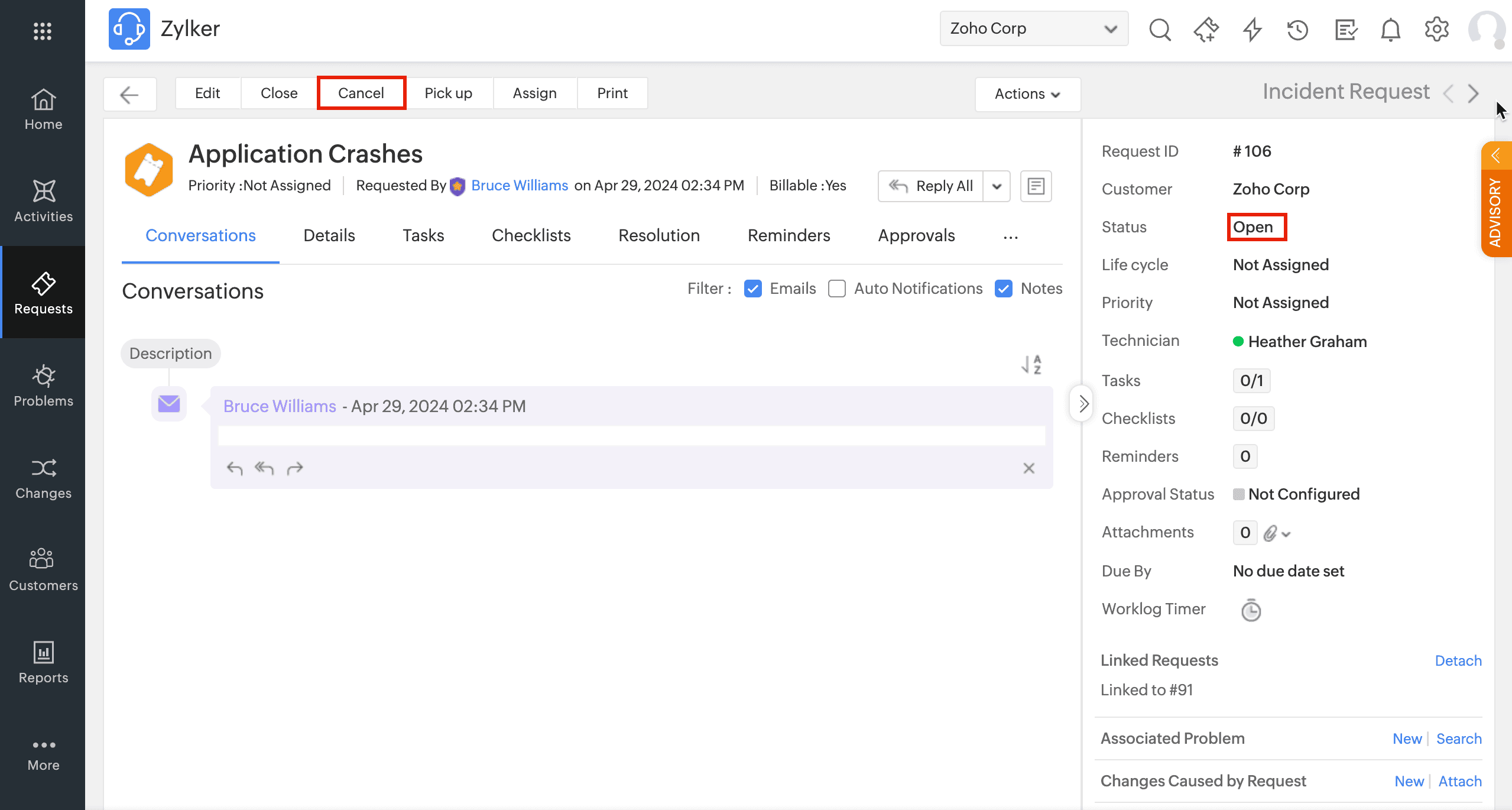1512x810 pixels.
Task: Uncheck the Emails filter checkbox
Action: click(752, 289)
